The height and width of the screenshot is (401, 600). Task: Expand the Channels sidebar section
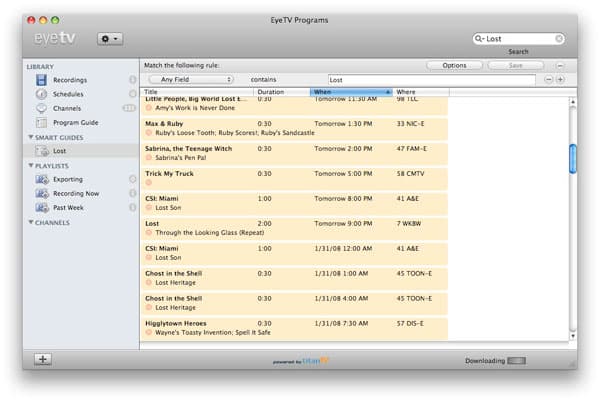click(x=31, y=222)
